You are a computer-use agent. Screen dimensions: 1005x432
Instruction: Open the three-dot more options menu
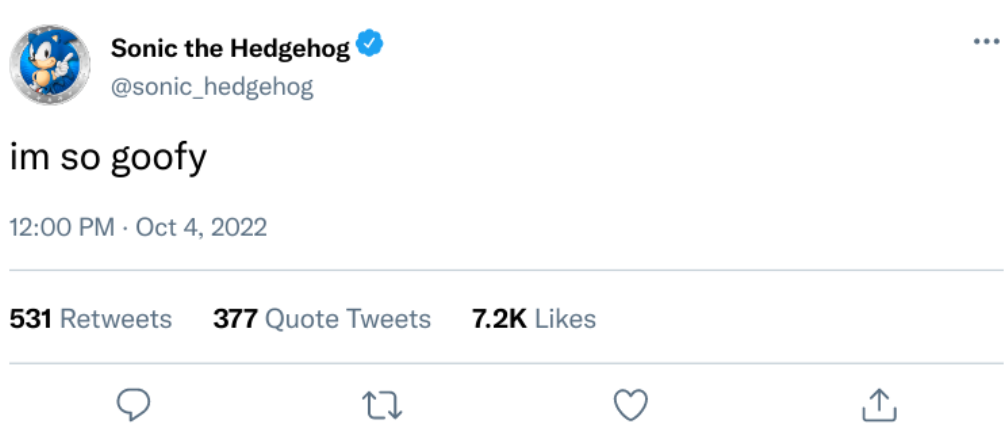pos(986,42)
